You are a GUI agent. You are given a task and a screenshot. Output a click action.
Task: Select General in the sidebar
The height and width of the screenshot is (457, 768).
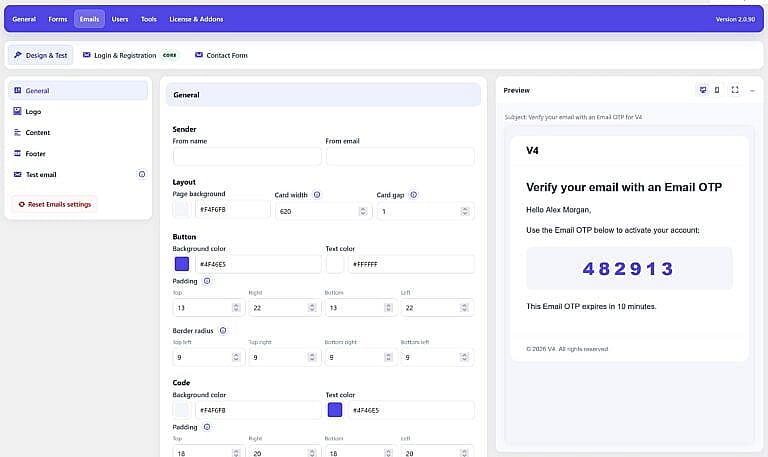[78, 91]
